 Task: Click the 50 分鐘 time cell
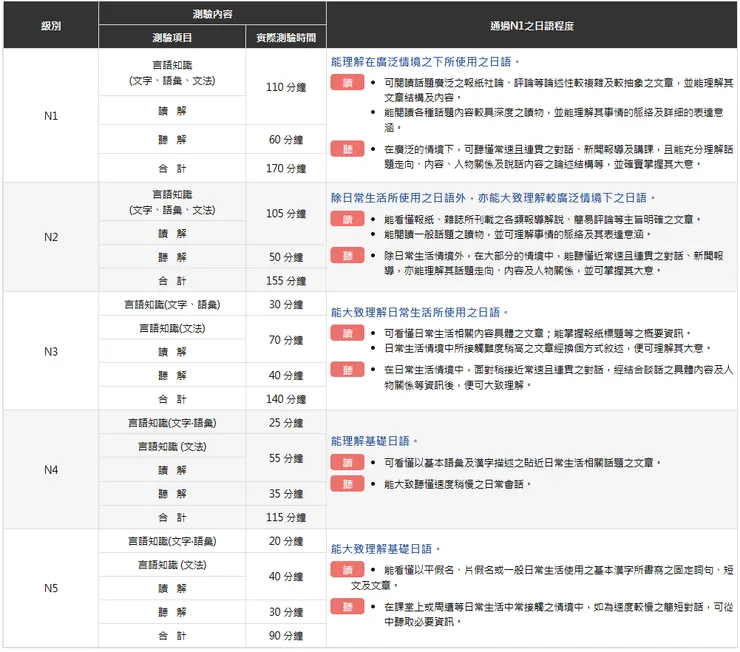tap(286, 257)
